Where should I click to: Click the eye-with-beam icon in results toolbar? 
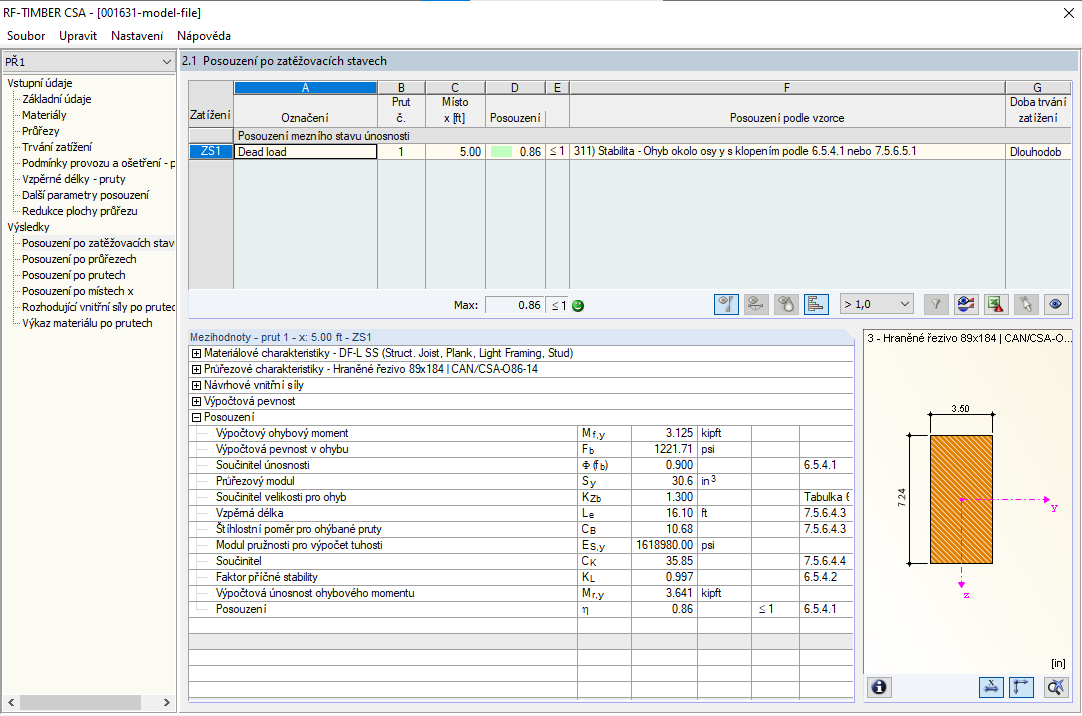(x=756, y=304)
